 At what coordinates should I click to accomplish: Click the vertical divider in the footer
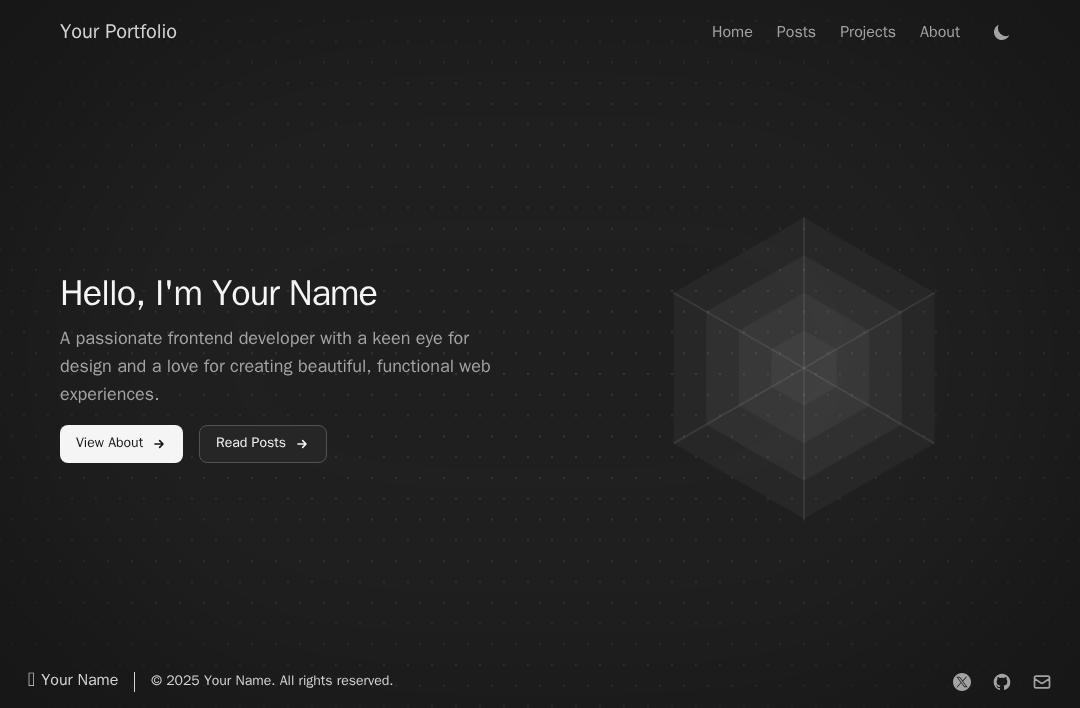tap(135, 681)
